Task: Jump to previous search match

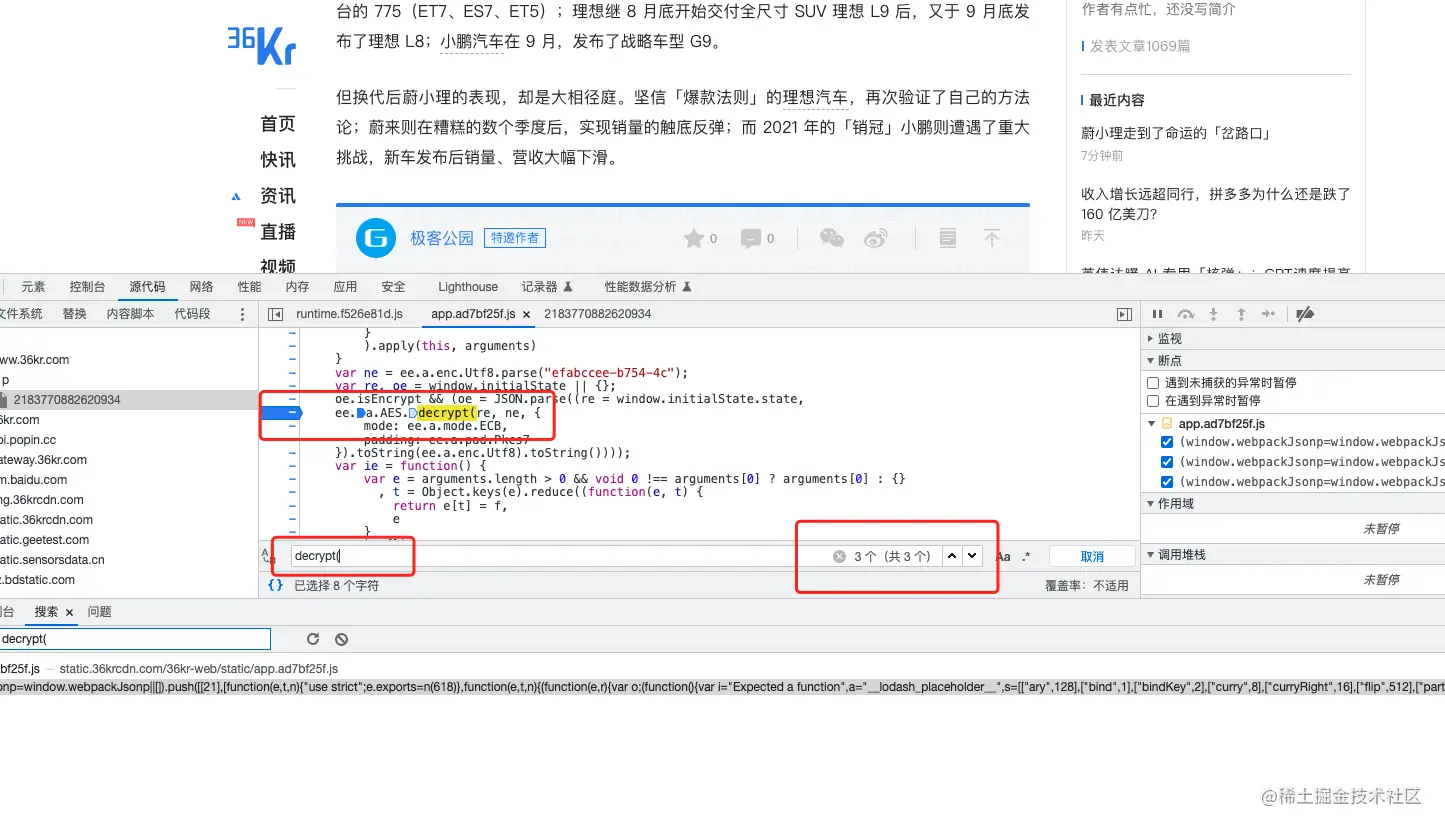Action: [951, 556]
